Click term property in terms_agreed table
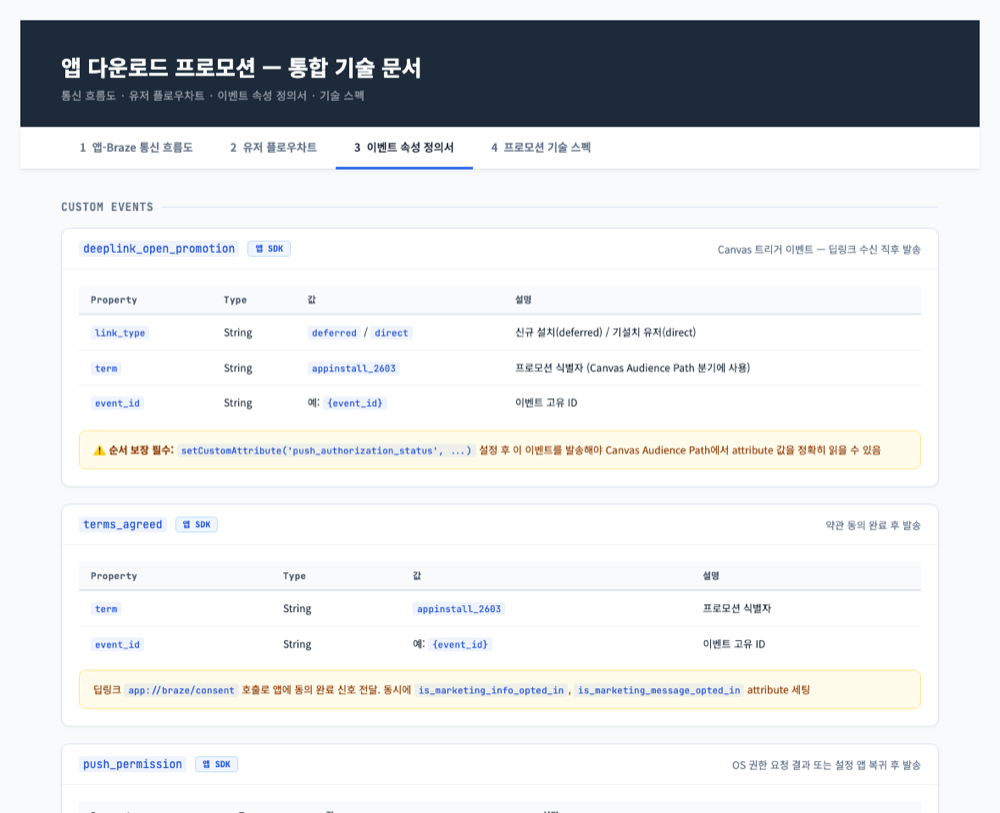 106,609
